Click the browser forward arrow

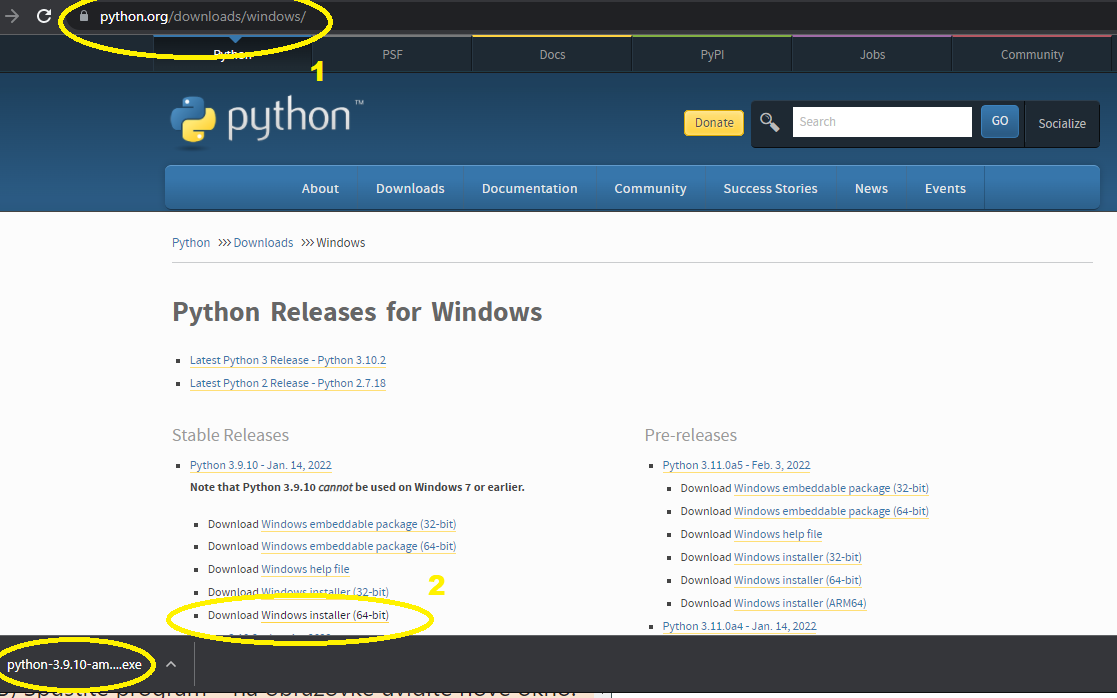[12, 16]
